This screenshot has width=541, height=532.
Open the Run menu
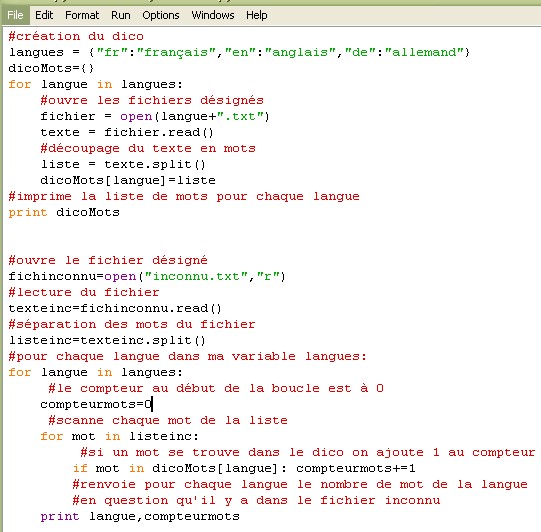[x=121, y=15]
